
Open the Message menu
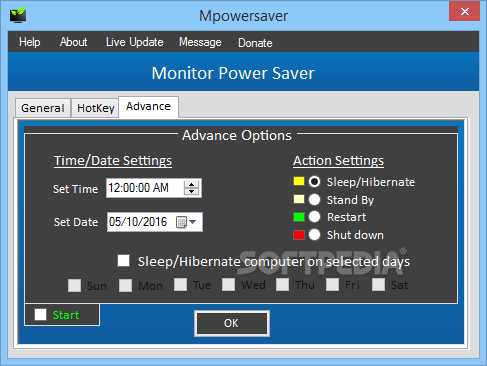[x=200, y=42]
